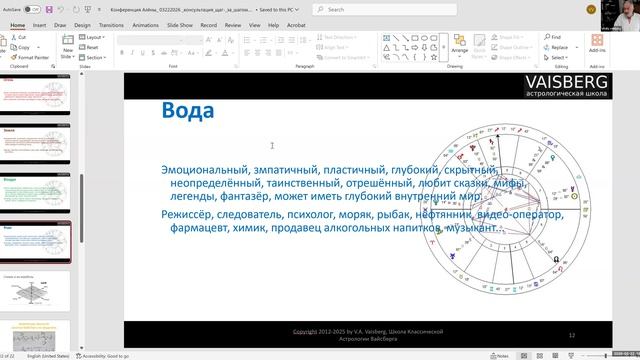640x360 pixels.
Task: Click the Find button
Action: tap(553, 37)
